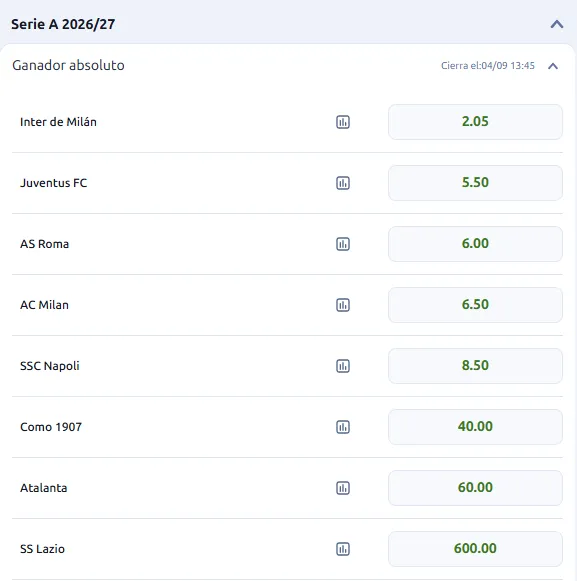Open statistics icon for Juventus FC

(x=343, y=183)
